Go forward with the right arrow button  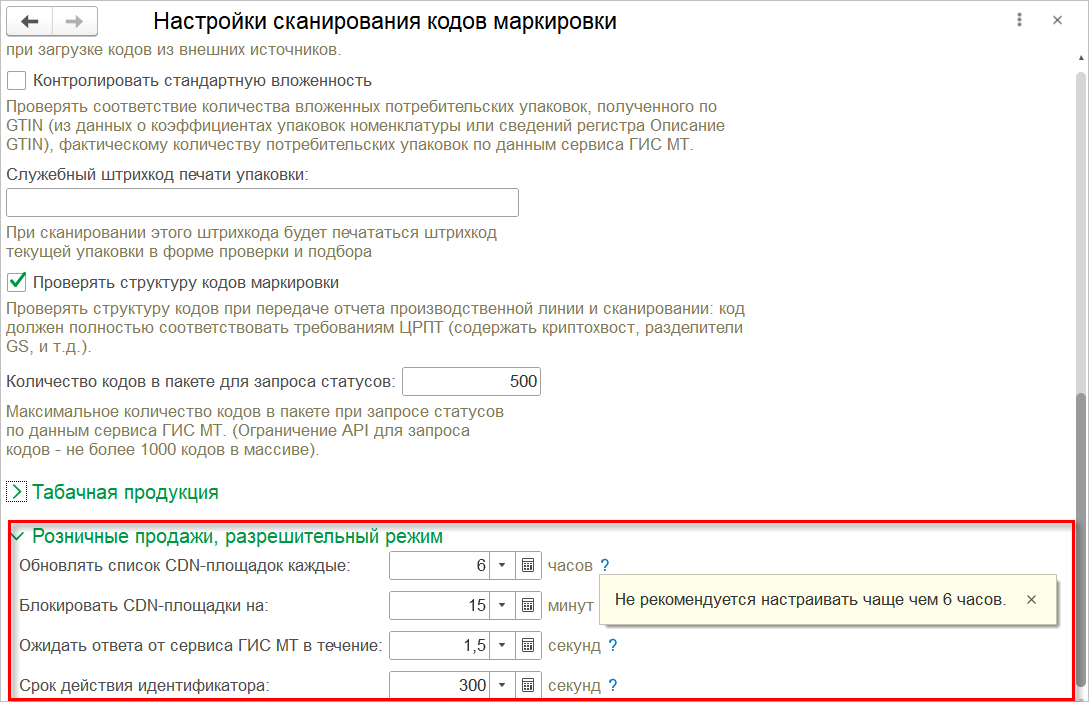pyautogui.click(x=74, y=22)
